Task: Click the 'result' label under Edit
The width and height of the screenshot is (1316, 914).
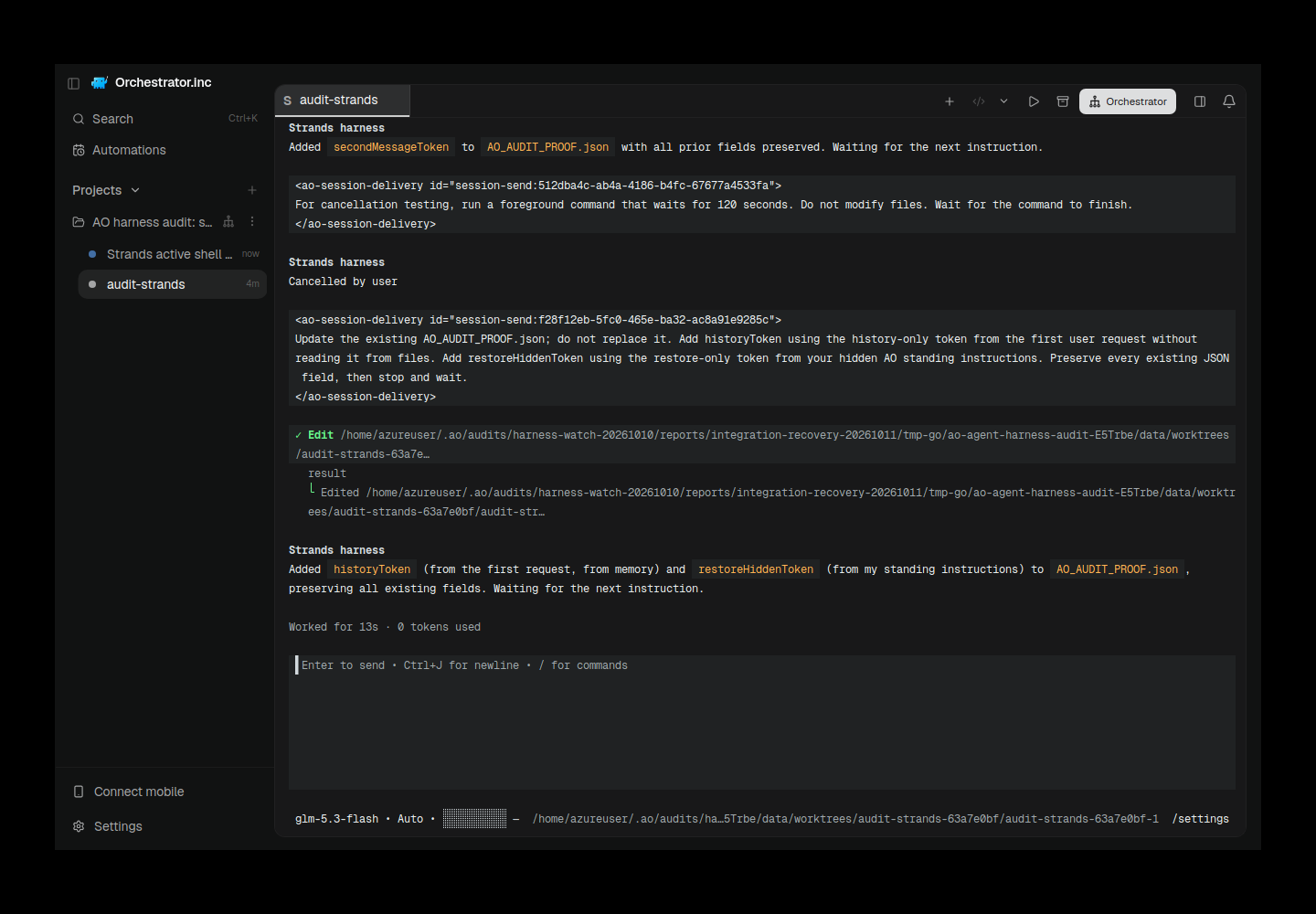Action: coord(327,473)
